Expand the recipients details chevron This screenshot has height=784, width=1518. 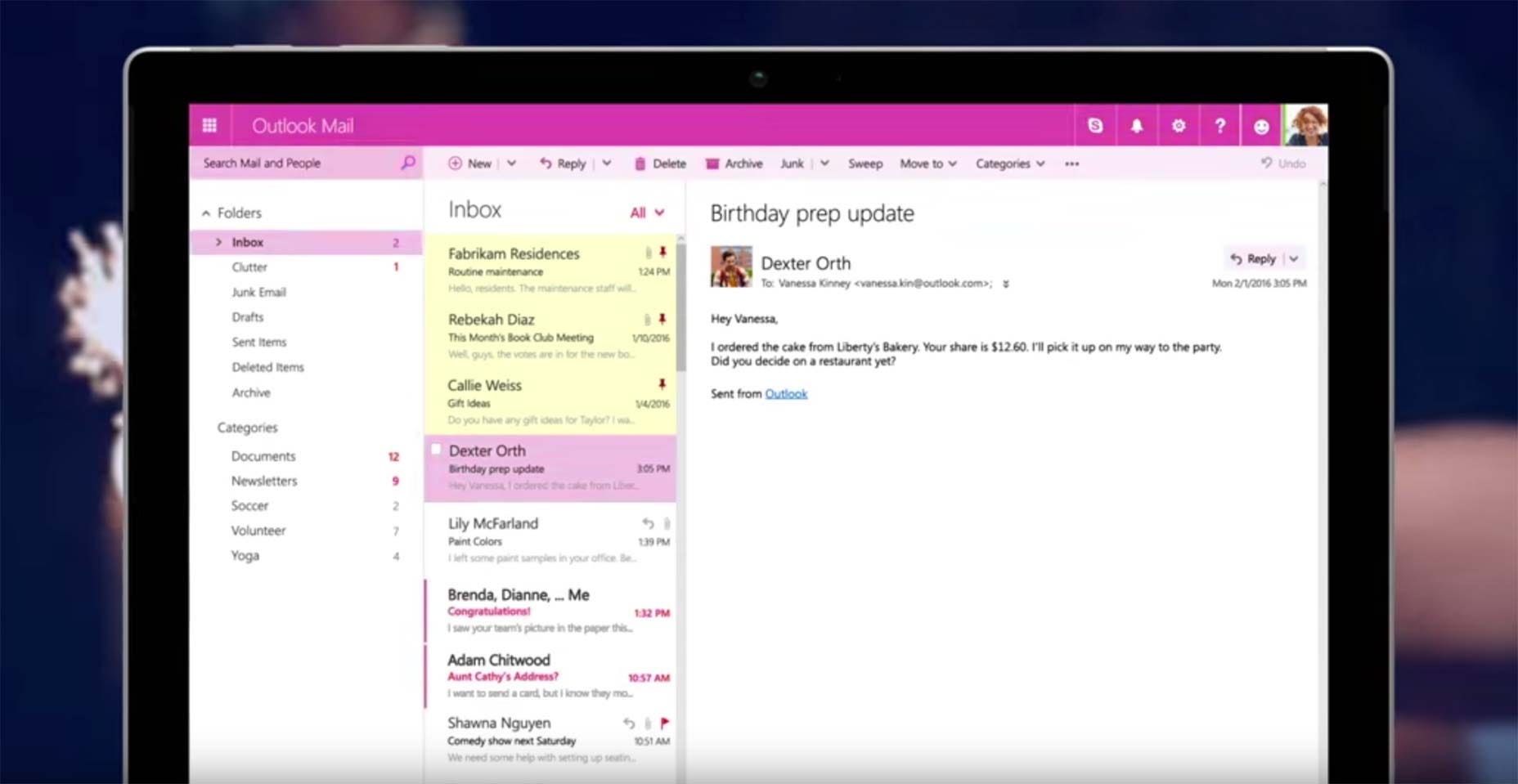click(1006, 284)
